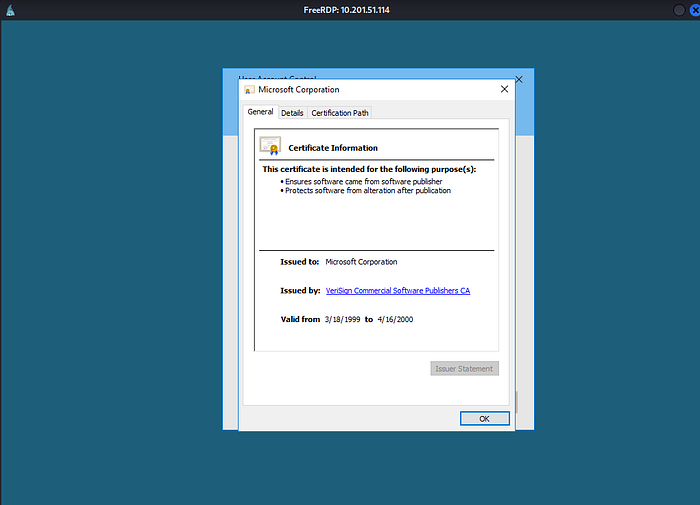Click 'Protects software from alteration after publication' text
Image resolution: width=700 pixels, height=505 pixels.
pyautogui.click(x=368, y=190)
